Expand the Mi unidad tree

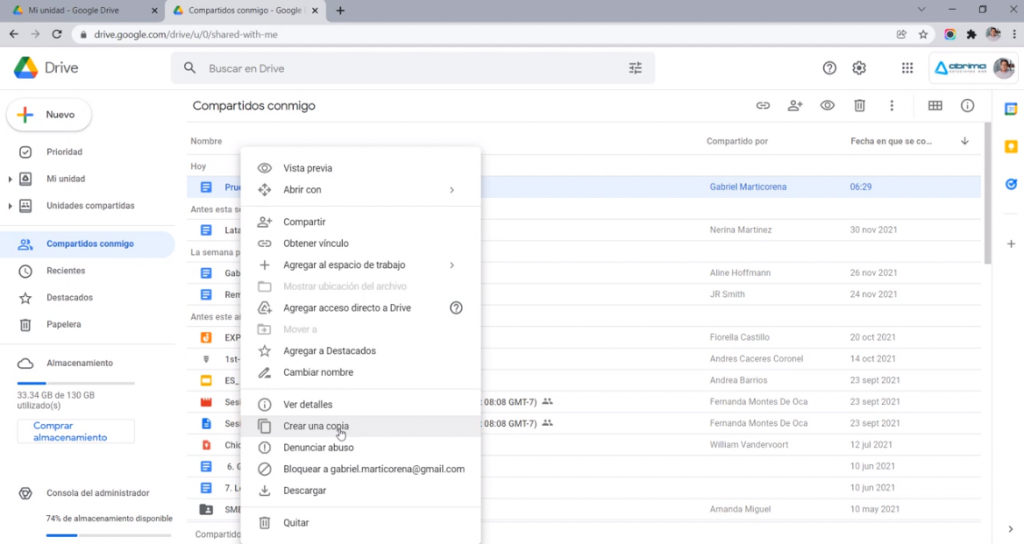[11, 179]
